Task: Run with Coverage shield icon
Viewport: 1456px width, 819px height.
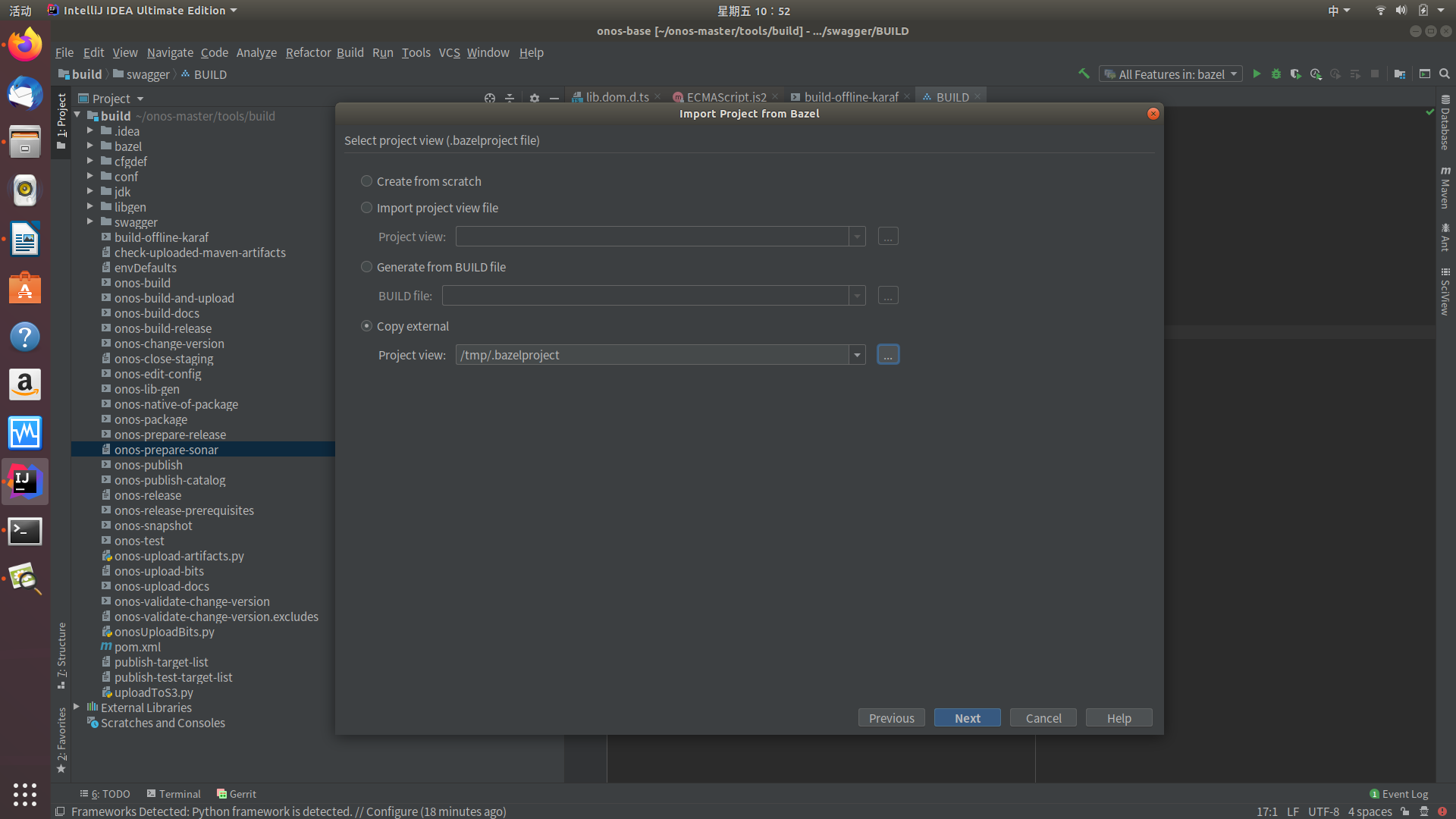Action: point(1296,74)
